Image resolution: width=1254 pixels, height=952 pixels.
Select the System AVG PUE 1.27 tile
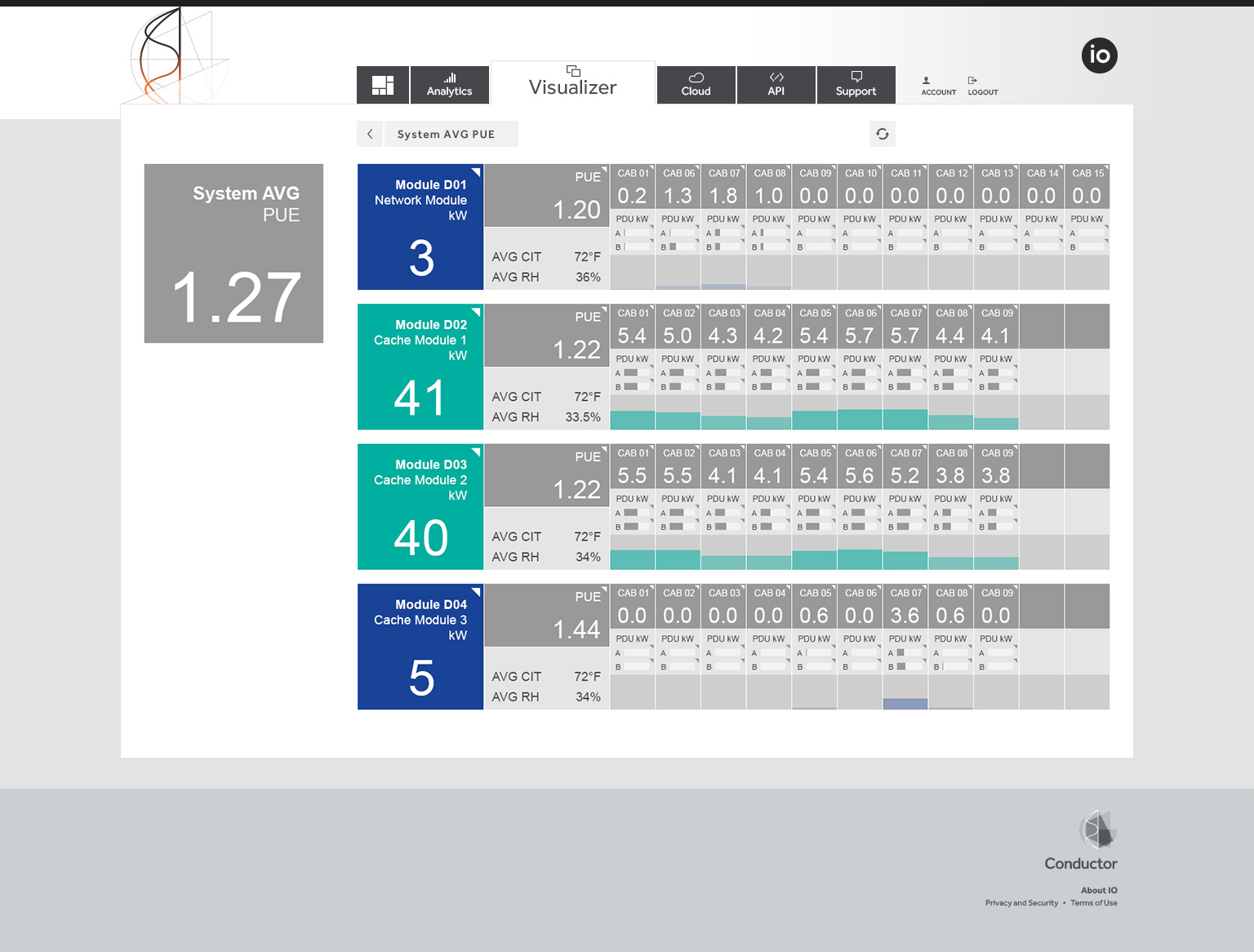point(233,253)
